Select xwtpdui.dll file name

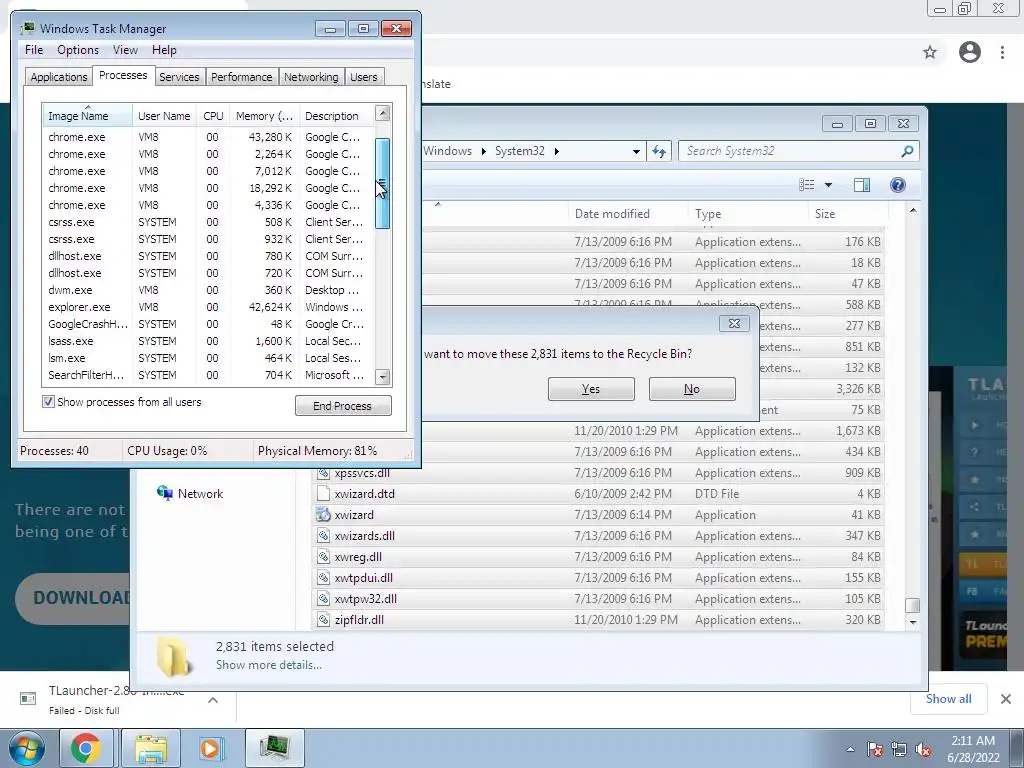coord(364,577)
